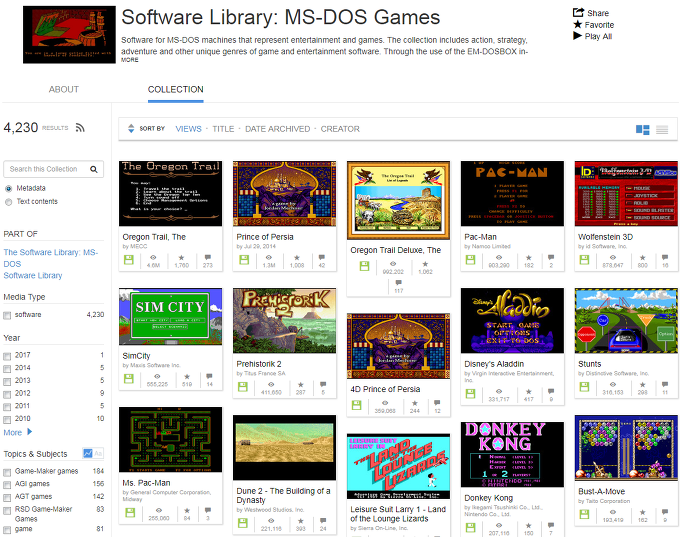
Task: Sort by DATE ARCHIVED
Action: [x=278, y=129]
